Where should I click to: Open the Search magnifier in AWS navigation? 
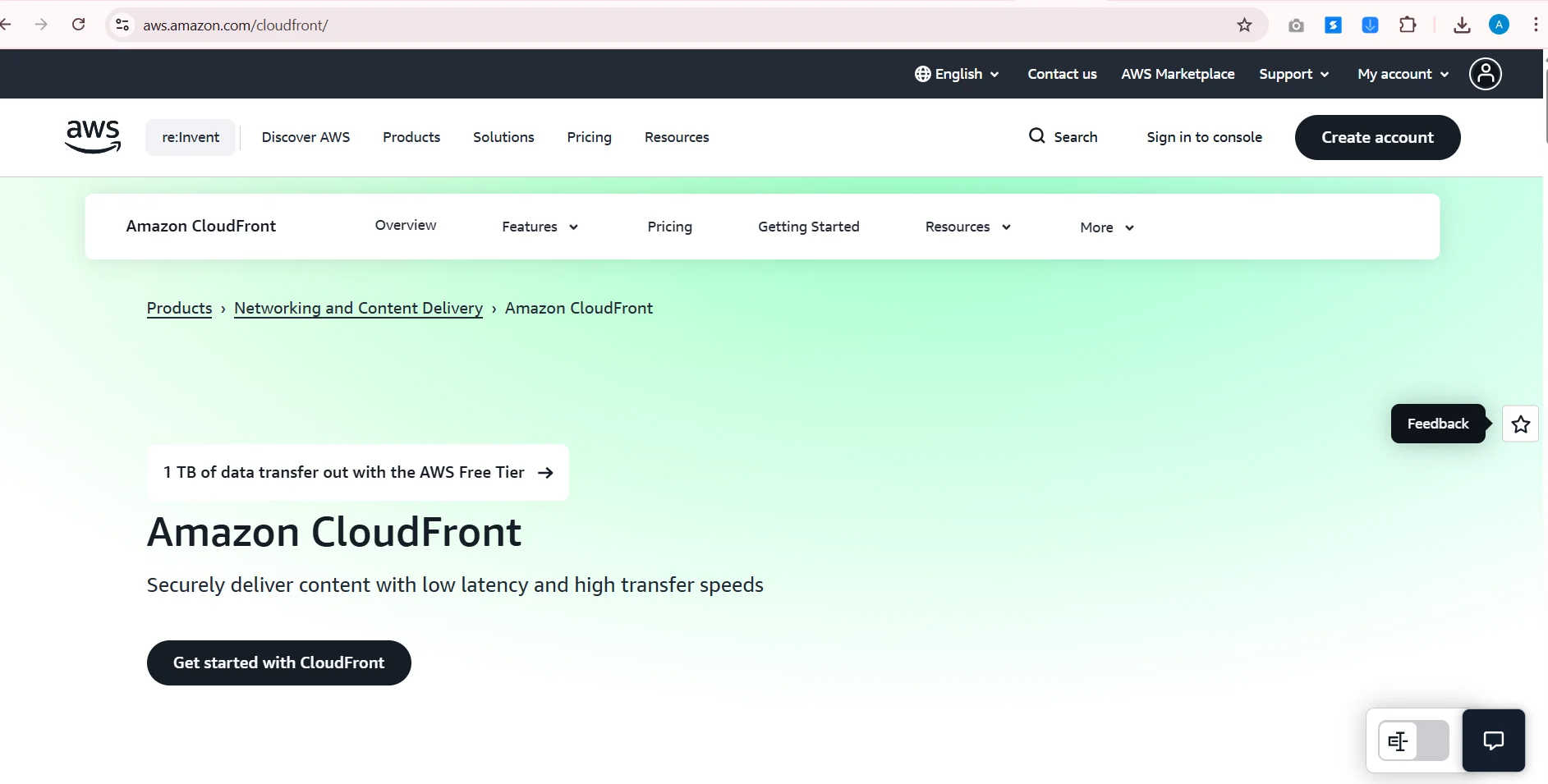[x=1036, y=137]
